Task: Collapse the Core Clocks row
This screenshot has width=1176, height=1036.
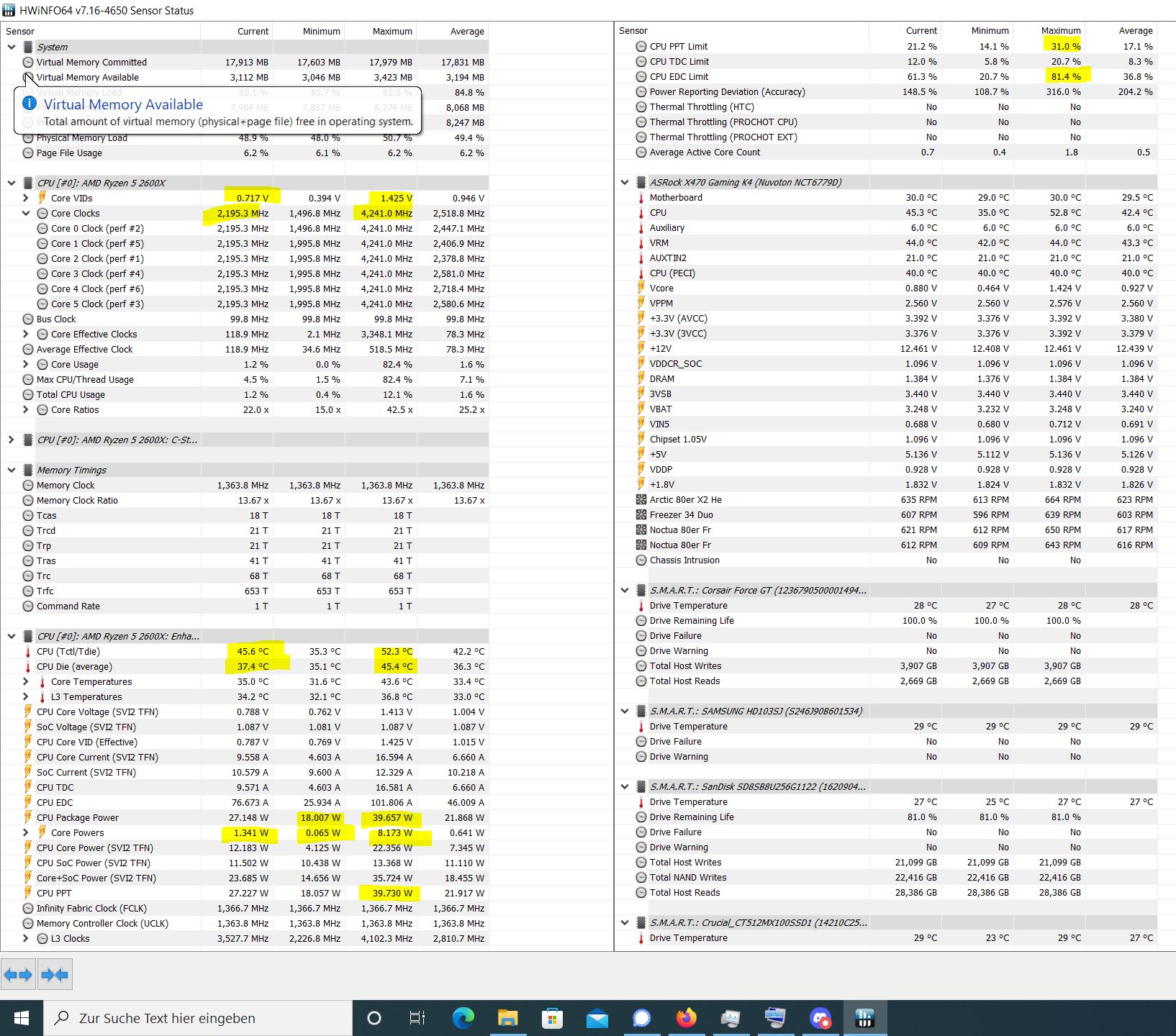Action: pos(26,213)
